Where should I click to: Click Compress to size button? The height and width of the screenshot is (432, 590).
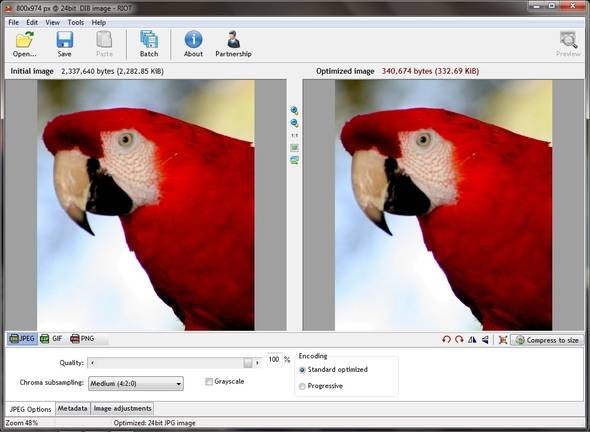pyautogui.click(x=547, y=340)
